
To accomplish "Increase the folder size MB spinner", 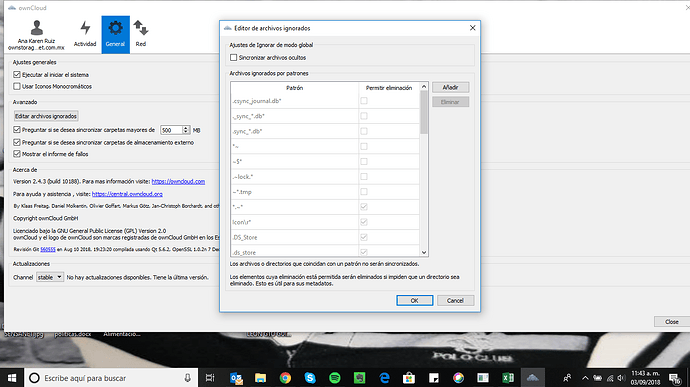I will tap(186, 128).
